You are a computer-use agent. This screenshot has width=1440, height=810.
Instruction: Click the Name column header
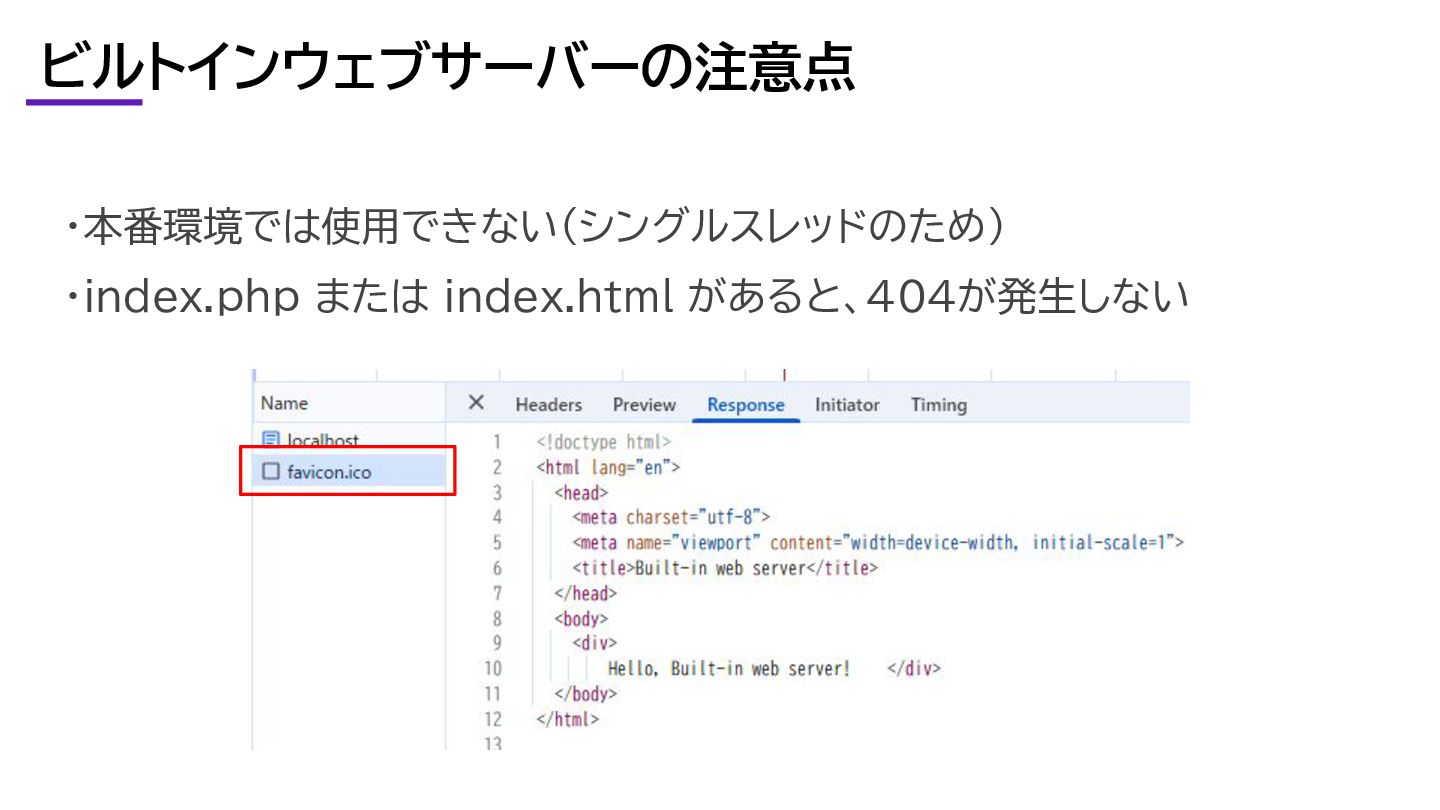pos(284,403)
